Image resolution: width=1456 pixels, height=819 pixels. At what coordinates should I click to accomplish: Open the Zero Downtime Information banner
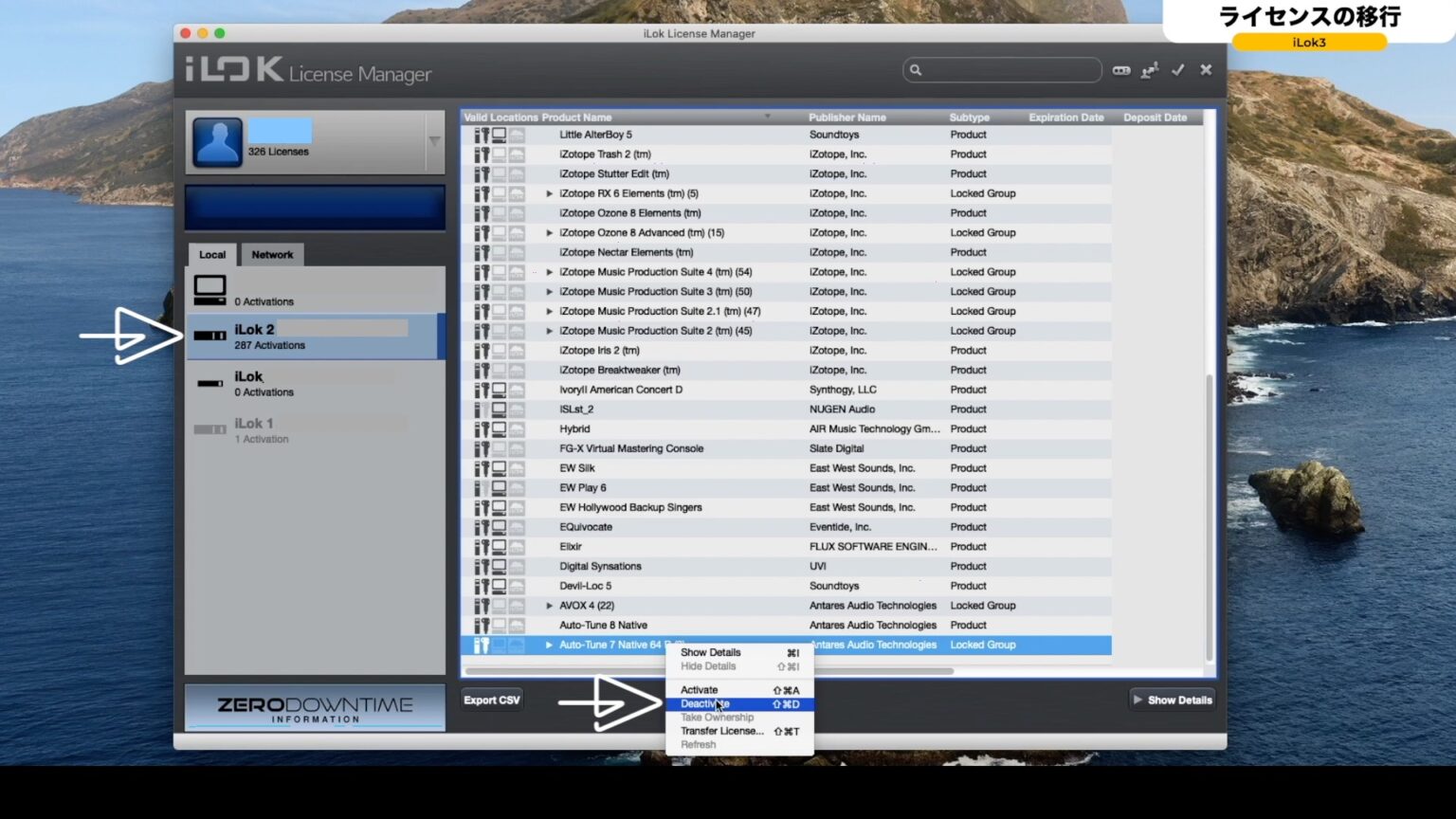tap(315, 708)
